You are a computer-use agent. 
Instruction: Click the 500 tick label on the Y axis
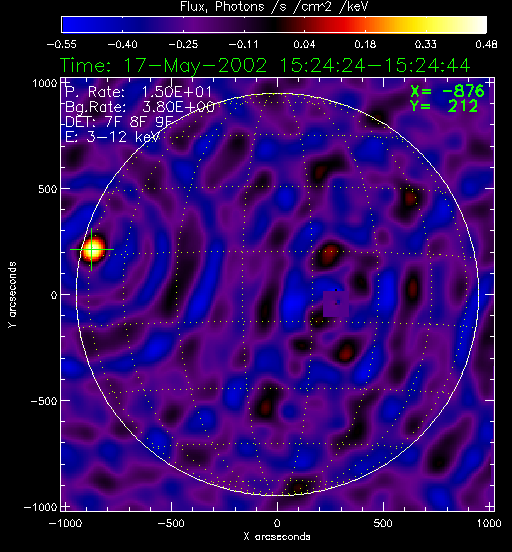pyautogui.click(x=47, y=189)
